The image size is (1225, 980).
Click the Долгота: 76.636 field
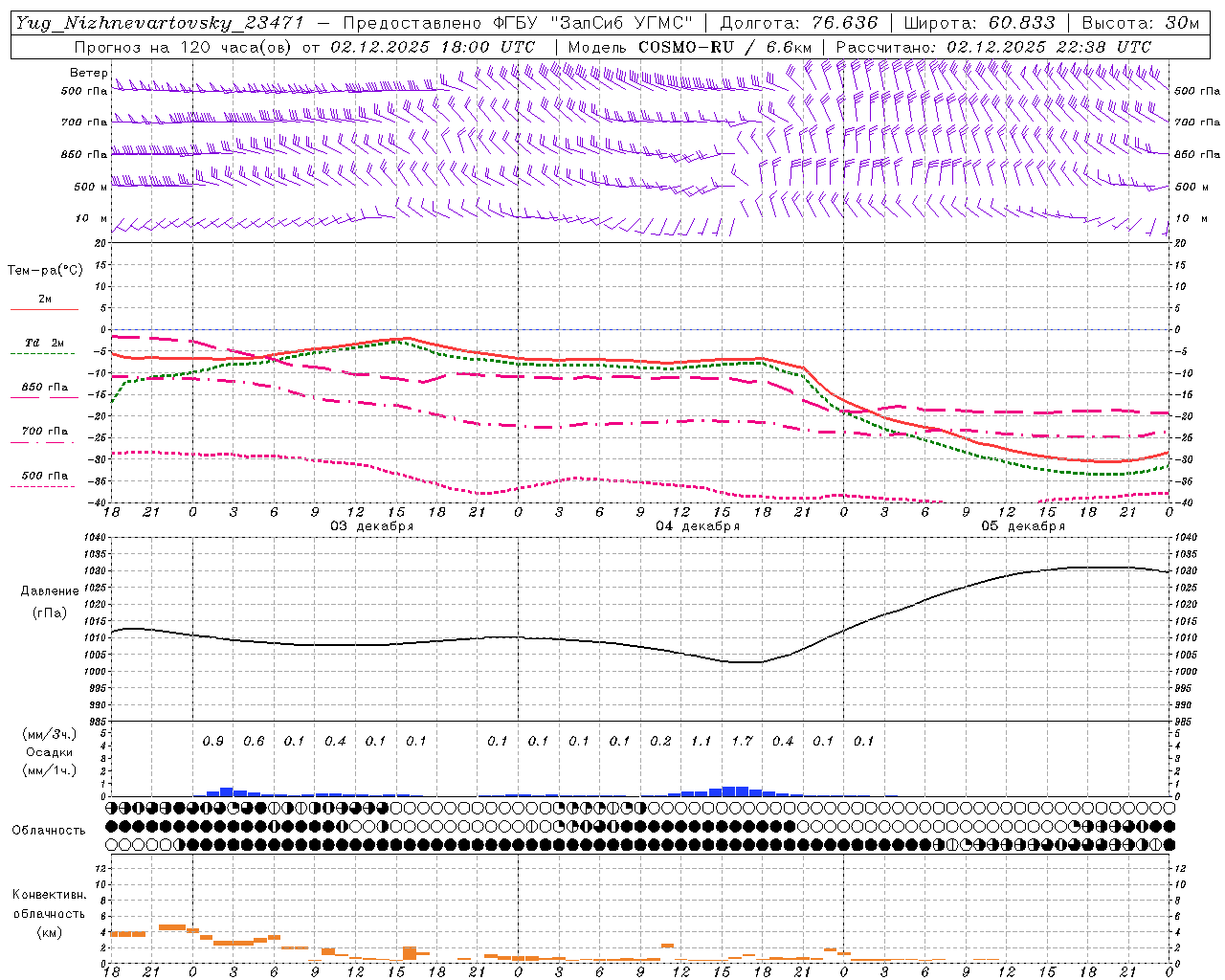click(x=798, y=23)
